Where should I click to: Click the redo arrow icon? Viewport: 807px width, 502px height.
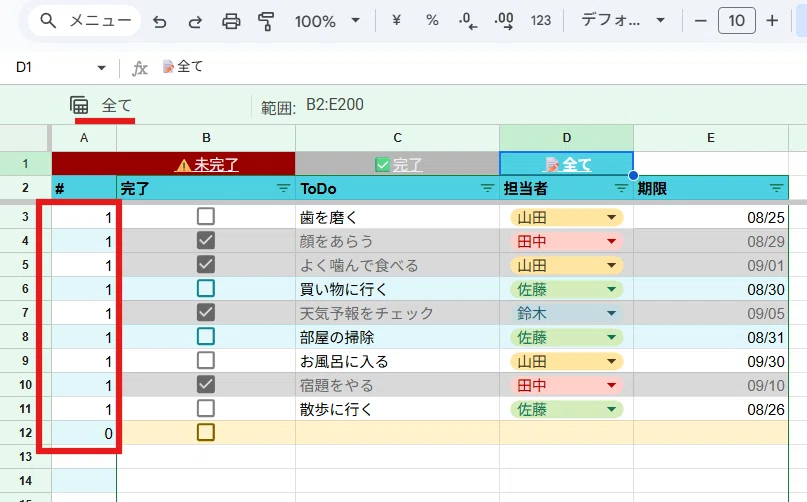point(195,22)
